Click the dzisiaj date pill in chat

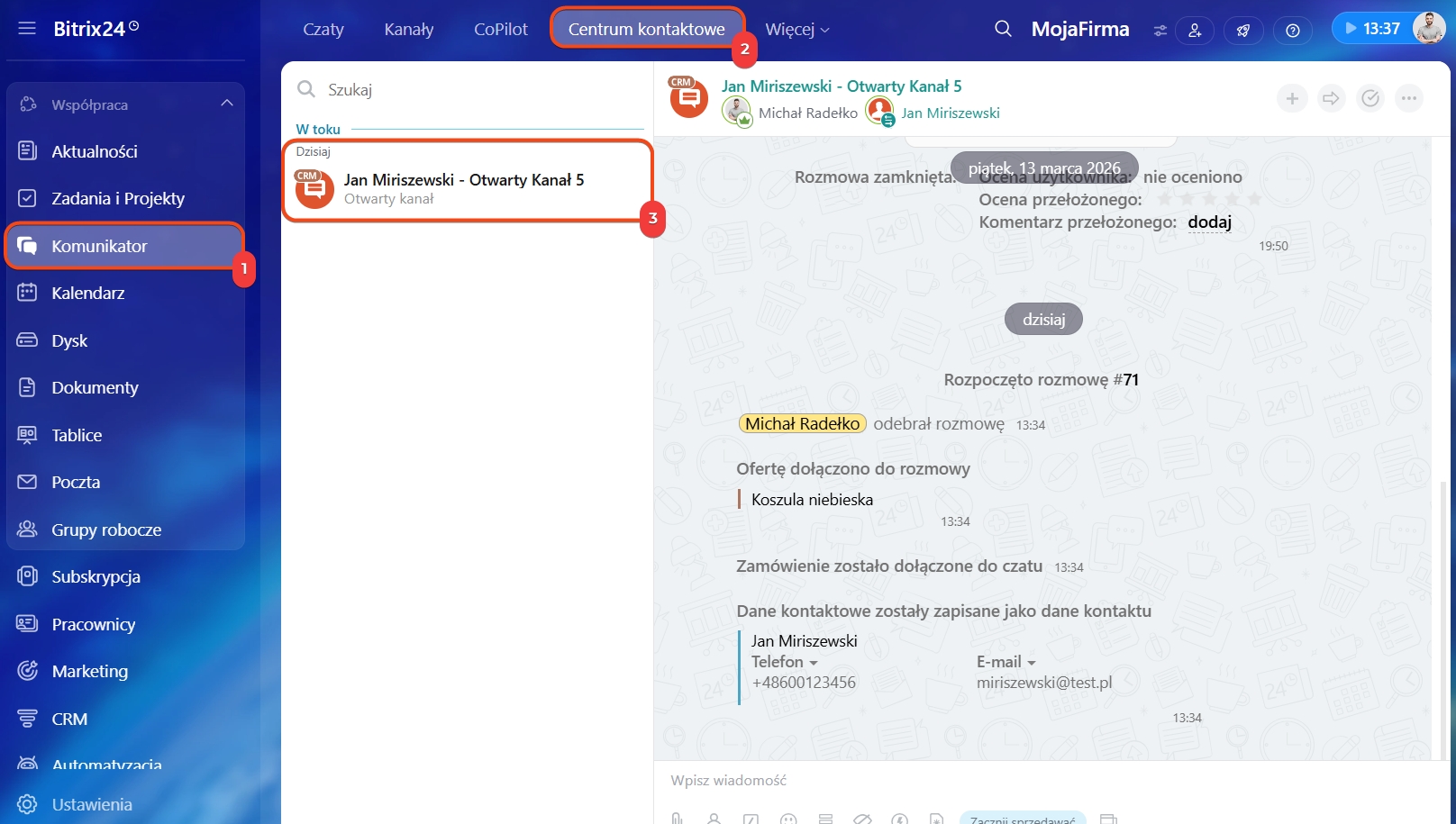pos(1043,319)
